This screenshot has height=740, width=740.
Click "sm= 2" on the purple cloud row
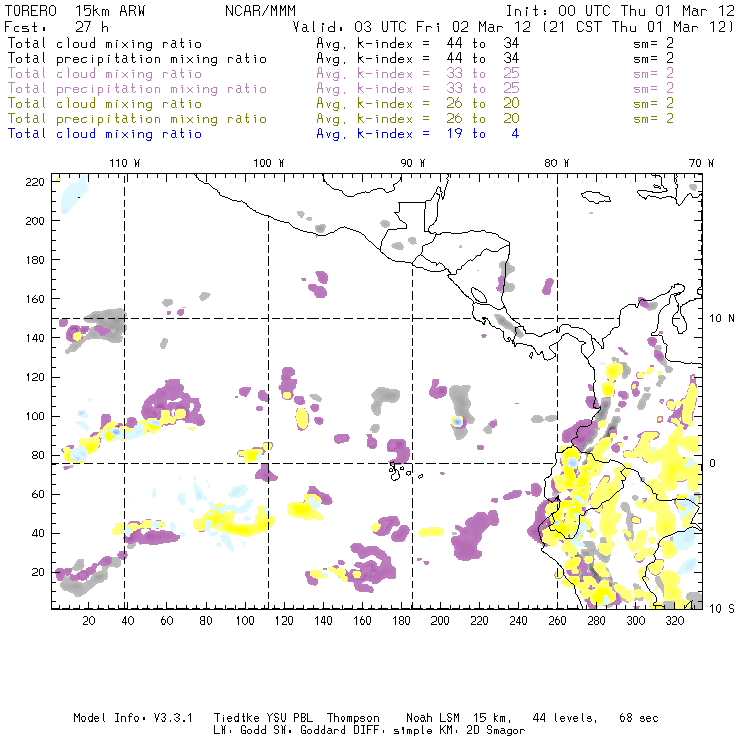coord(653,74)
